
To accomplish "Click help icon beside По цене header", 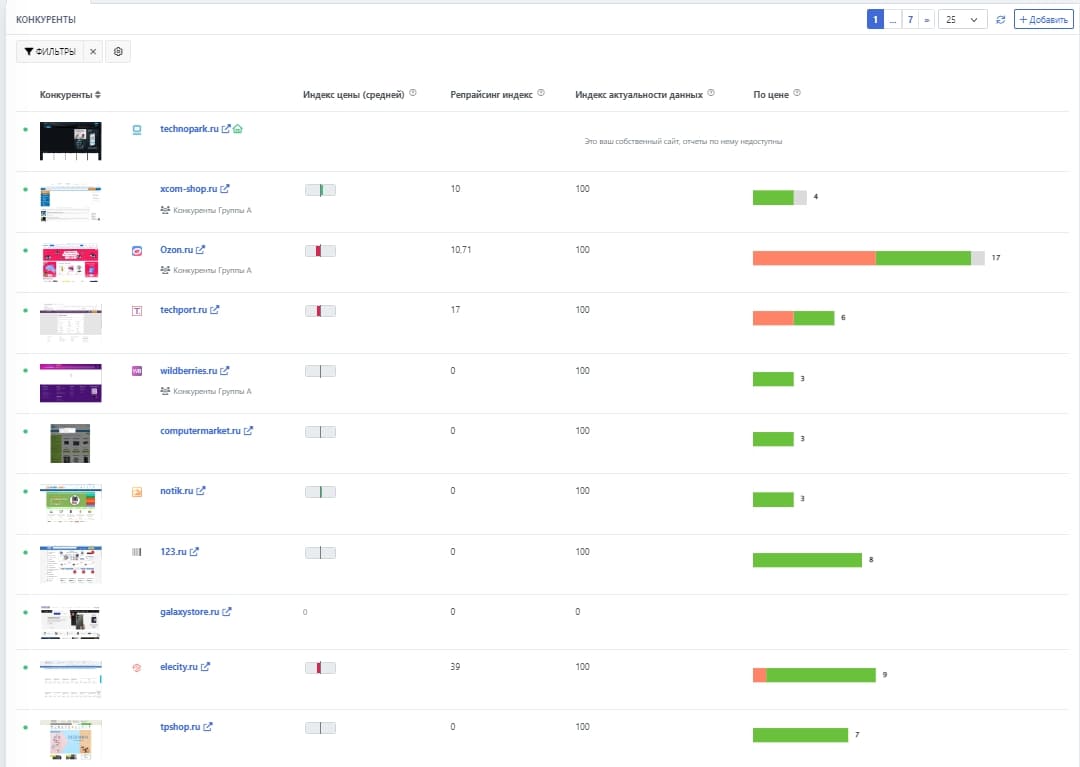I will (x=797, y=94).
